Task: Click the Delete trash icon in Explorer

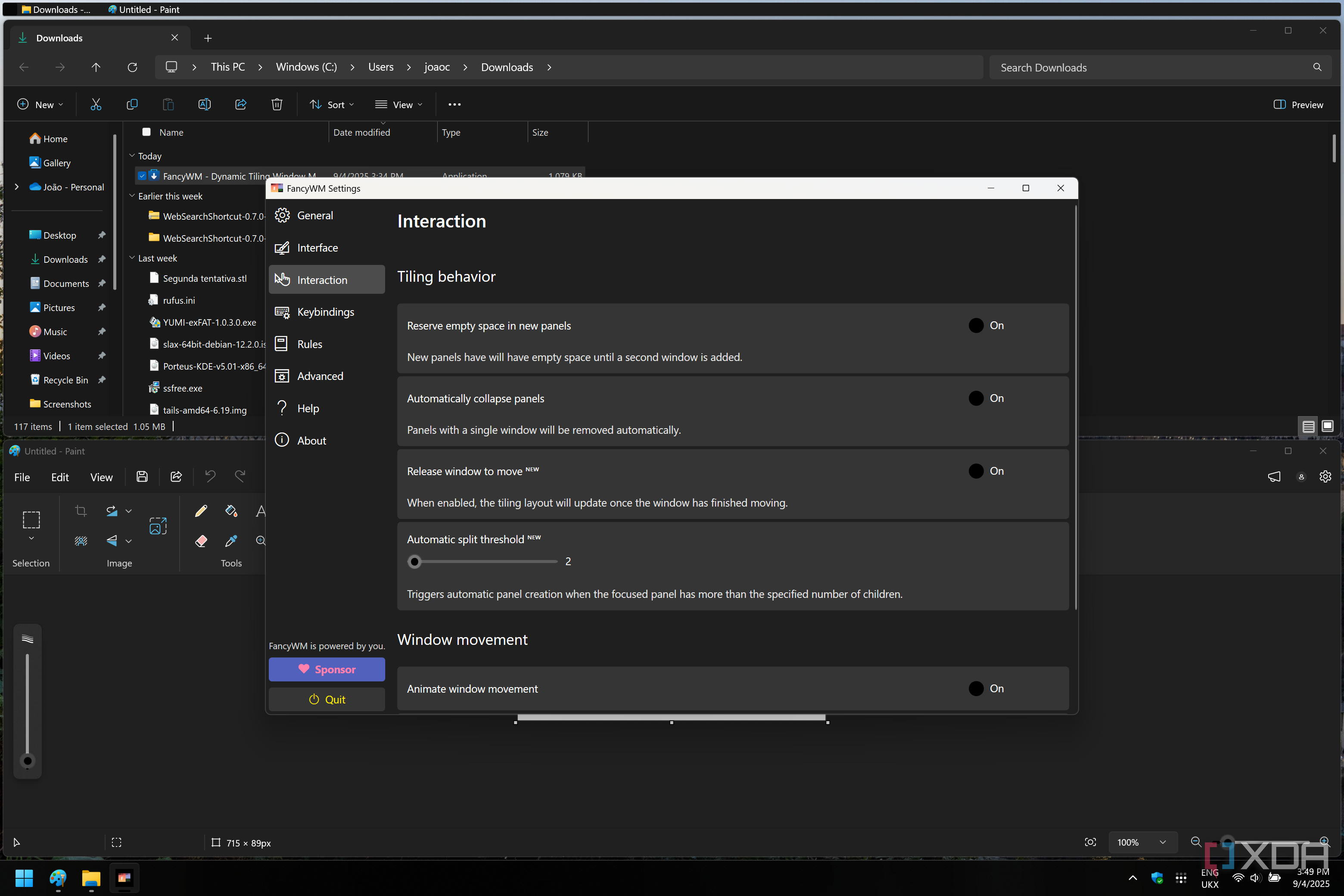Action: pos(277,105)
